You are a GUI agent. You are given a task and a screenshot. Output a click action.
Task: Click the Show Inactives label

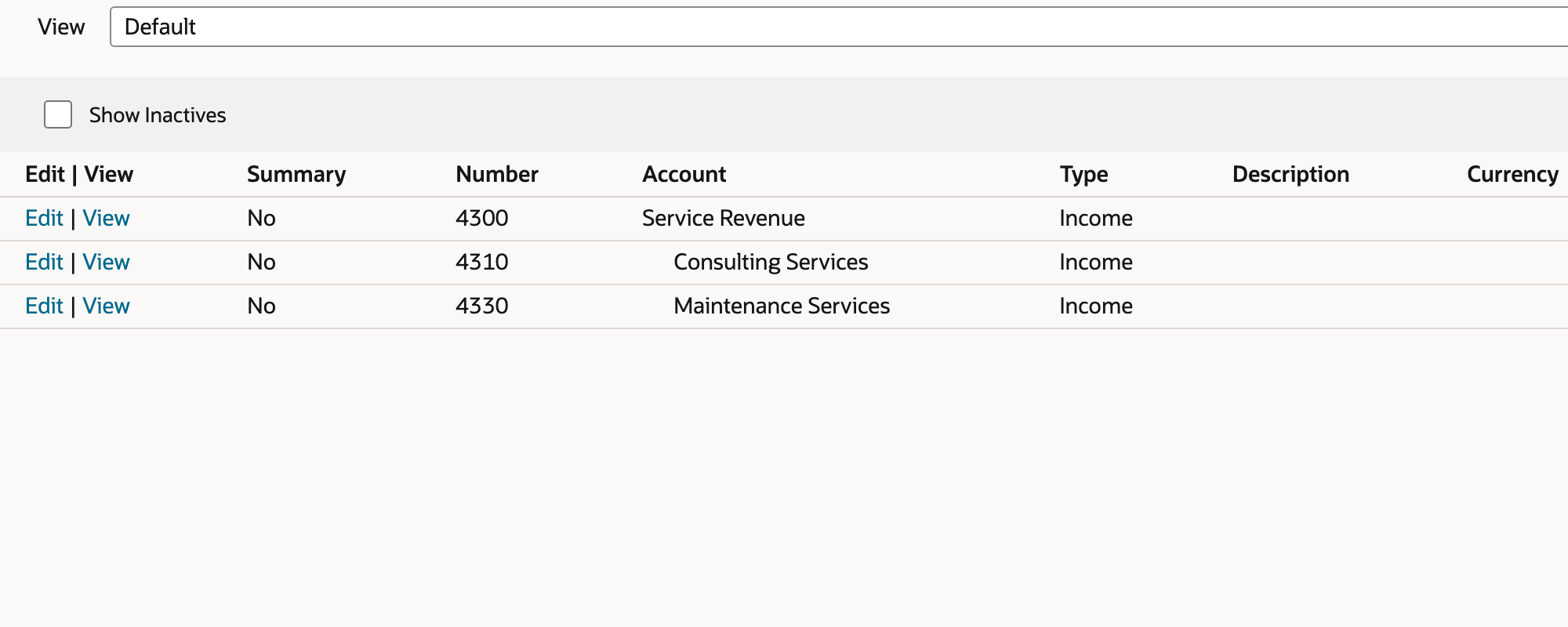pyautogui.click(x=158, y=114)
